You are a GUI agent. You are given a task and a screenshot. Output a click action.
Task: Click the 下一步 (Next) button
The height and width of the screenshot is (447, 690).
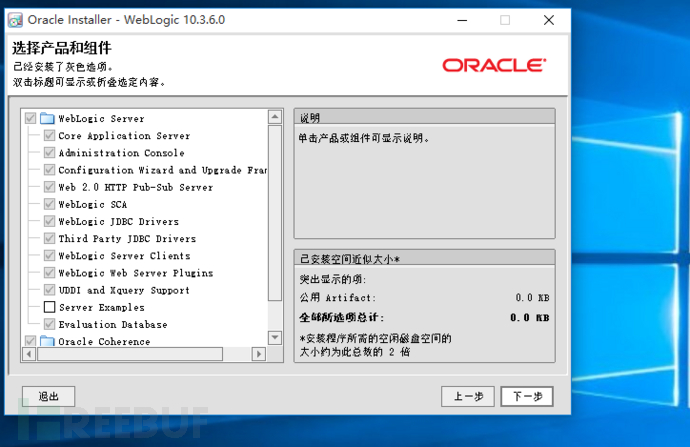coord(527,396)
